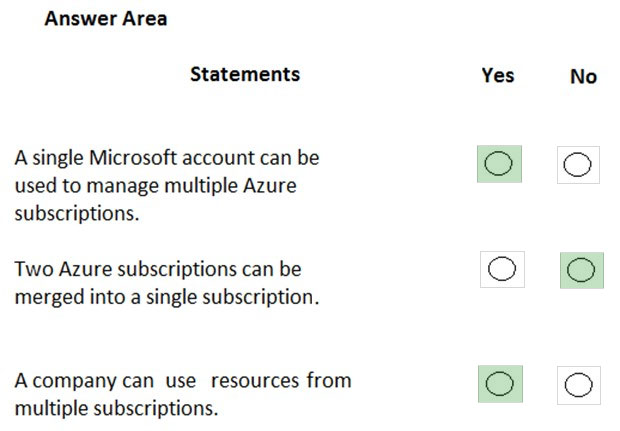Click the line starting 'A company can use'
Viewport: 620px width, 431px height.
[183, 381]
